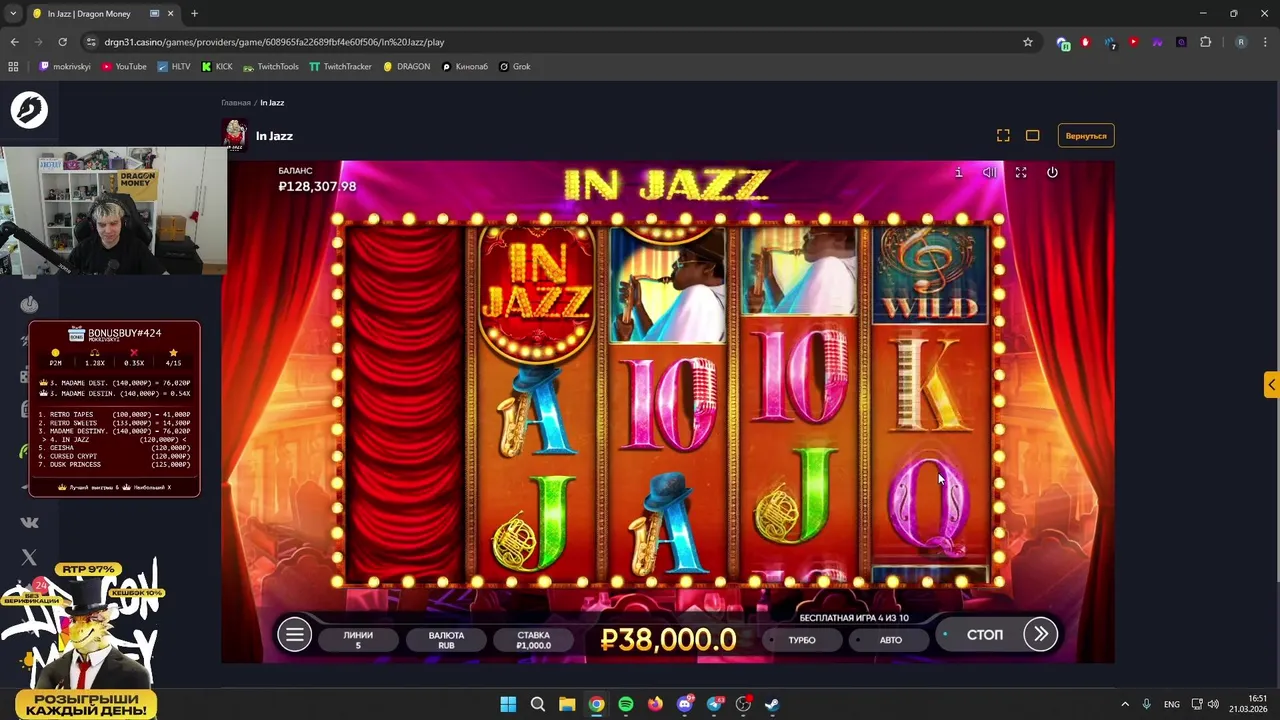This screenshot has height=720, width=1280.
Task: Open the X social icon
Action: (29, 557)
